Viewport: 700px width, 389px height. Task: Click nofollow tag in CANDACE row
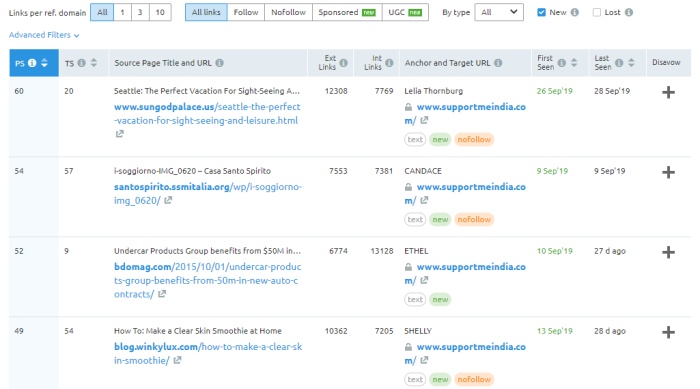[x=474, y=219]
